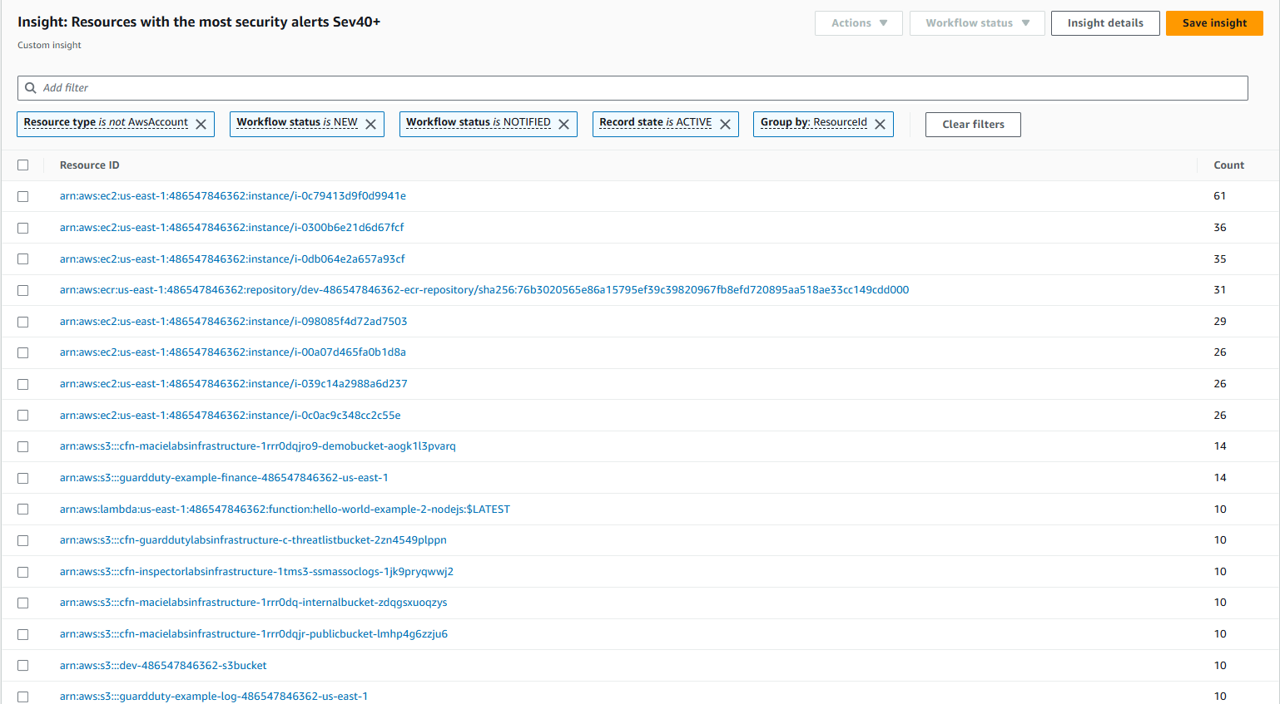Remove the Resource type is not AwsAccount filter
This screenshot has width=1280, height=704.
tap(201, 124)
